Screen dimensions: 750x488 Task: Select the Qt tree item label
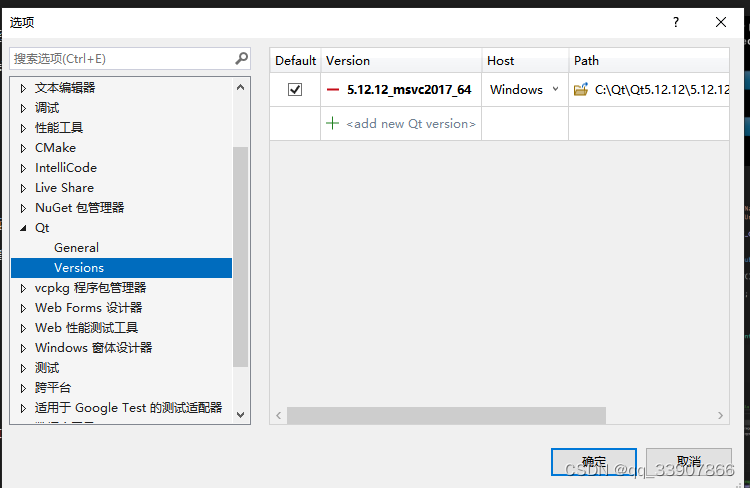(42, 228)
